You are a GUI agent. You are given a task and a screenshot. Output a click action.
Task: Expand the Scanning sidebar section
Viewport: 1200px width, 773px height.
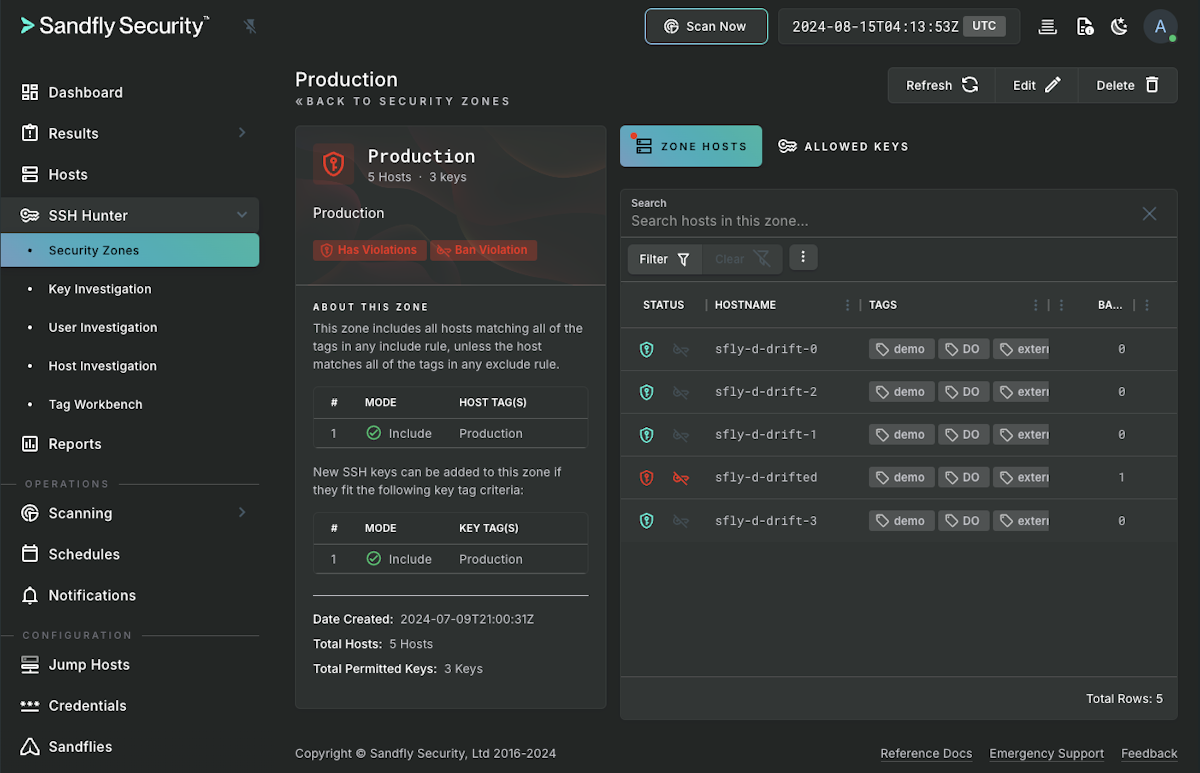242,513
